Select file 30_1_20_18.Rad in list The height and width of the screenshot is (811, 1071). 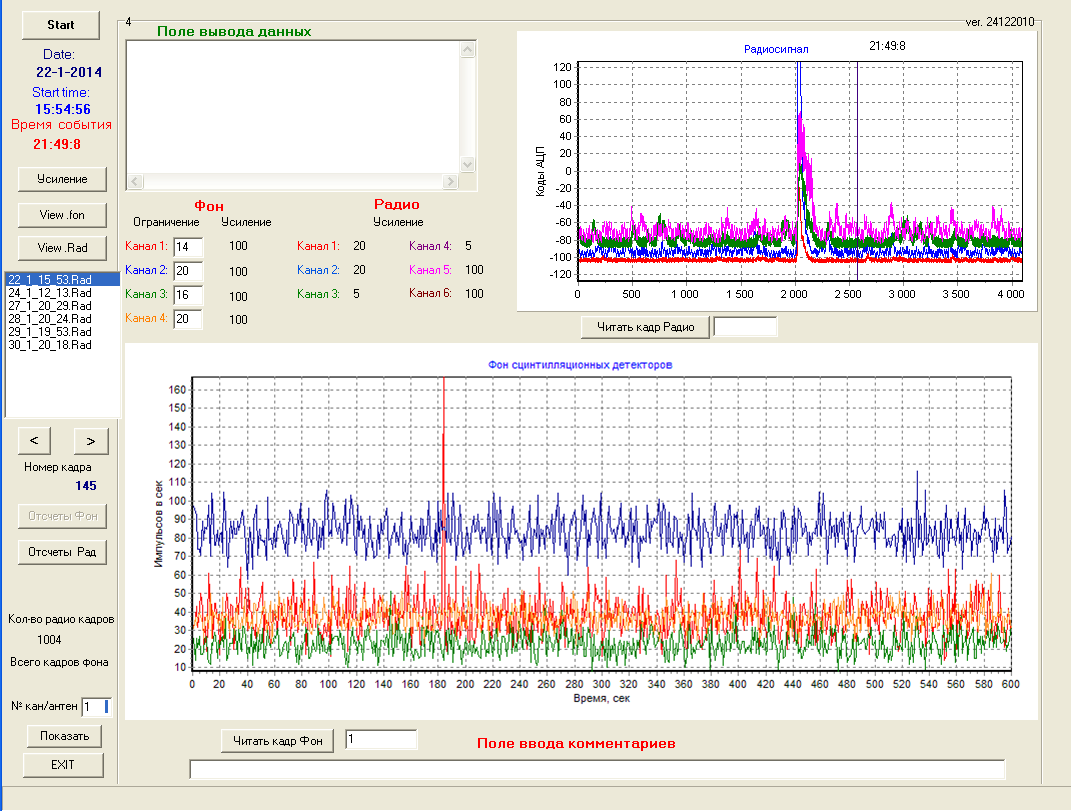[50, 344]
